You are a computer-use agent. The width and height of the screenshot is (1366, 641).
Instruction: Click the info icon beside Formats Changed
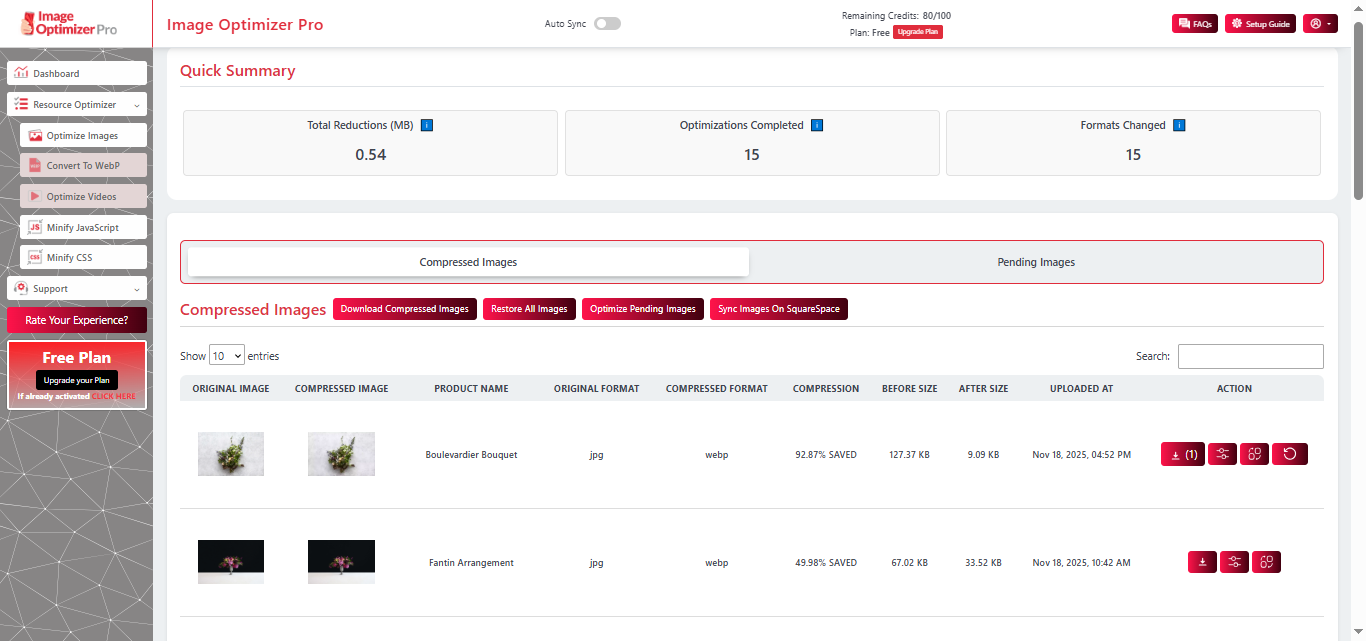point(1178,126)
